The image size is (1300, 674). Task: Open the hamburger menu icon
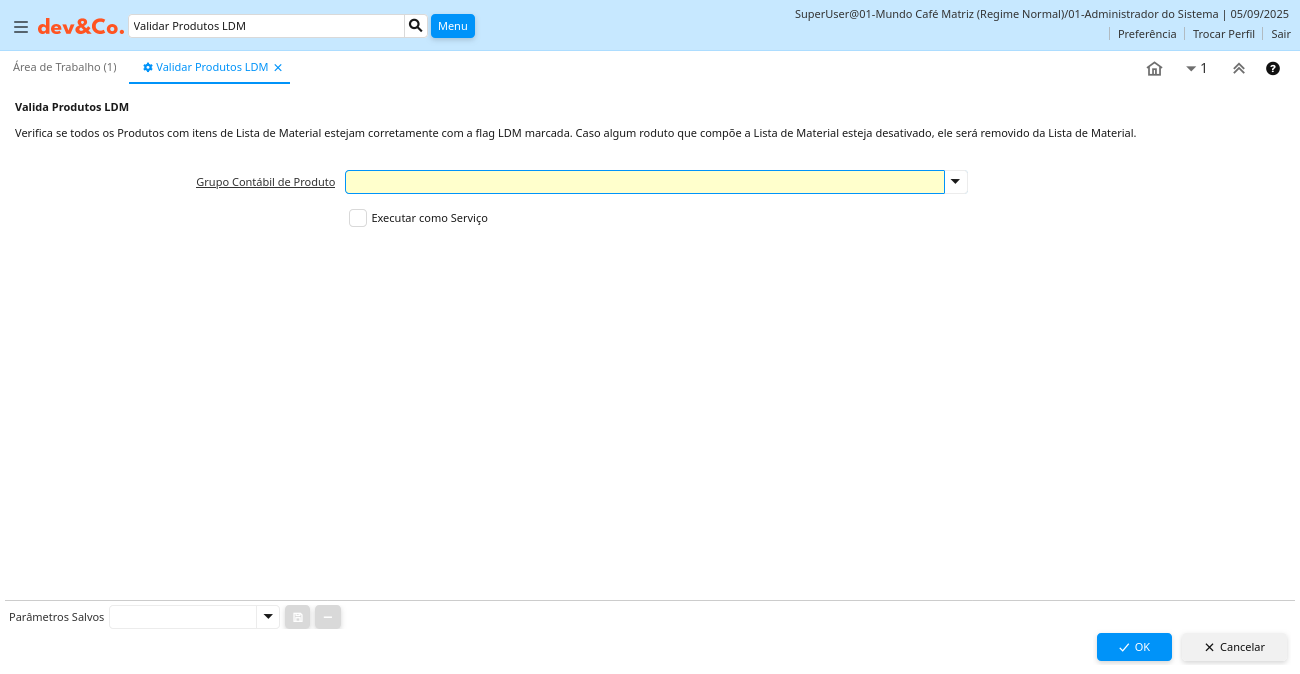(x=21, y=27)
